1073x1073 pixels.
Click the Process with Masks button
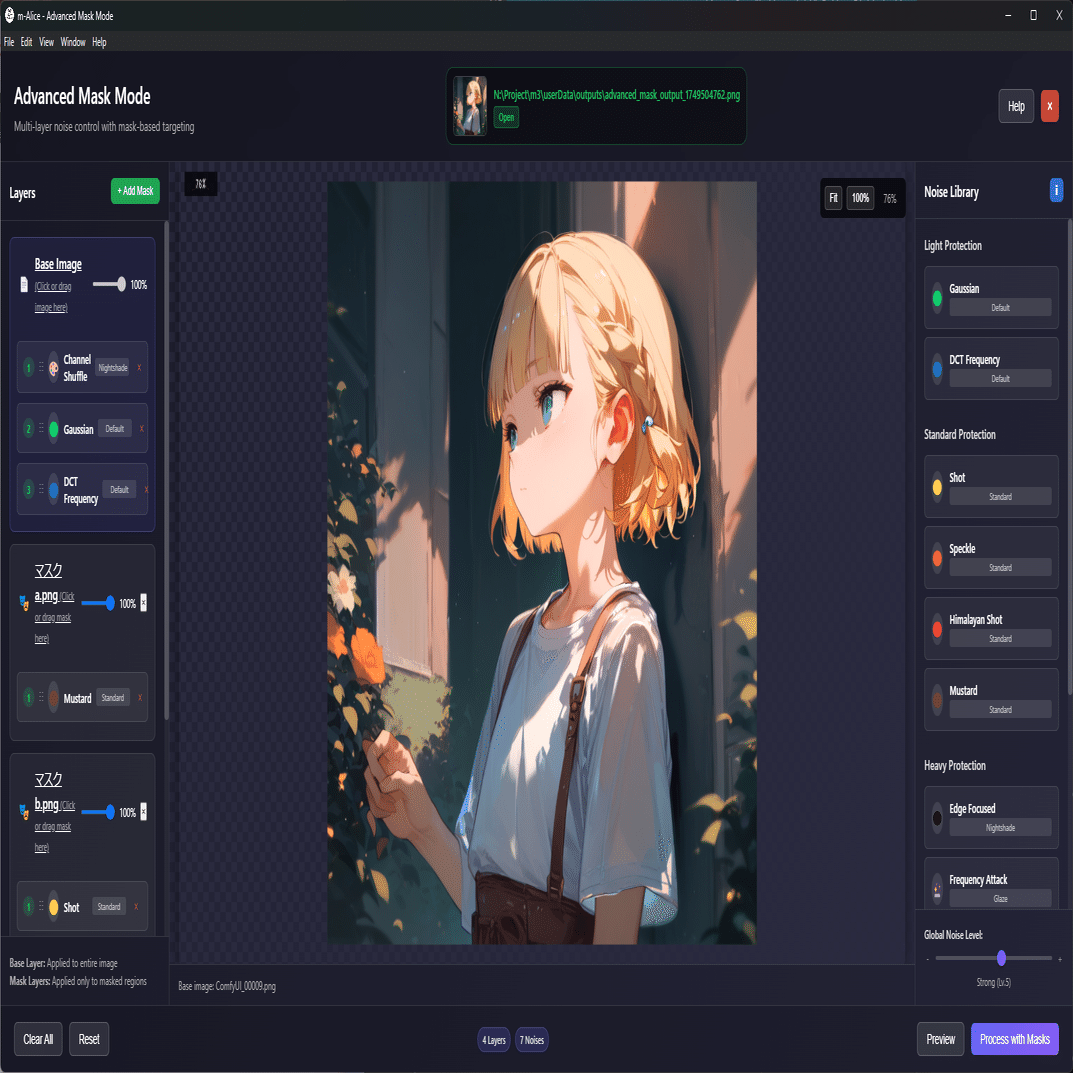1014,1039
